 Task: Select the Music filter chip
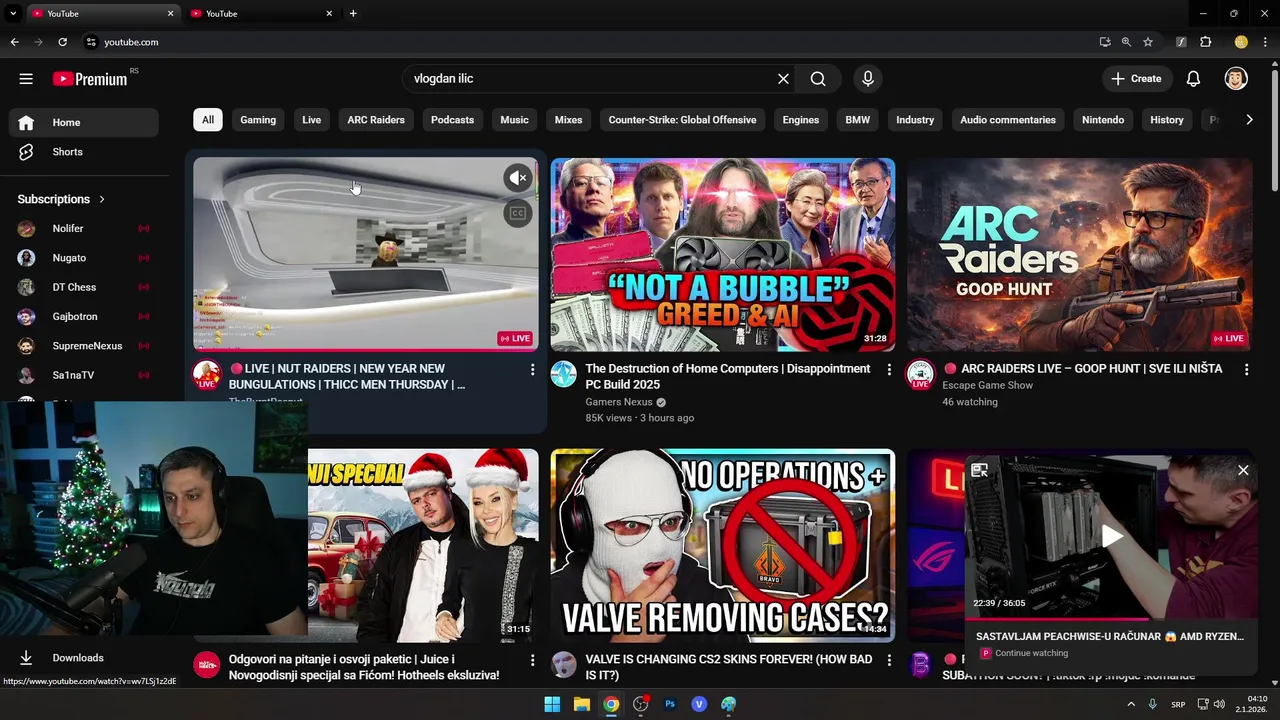[514, 120]
